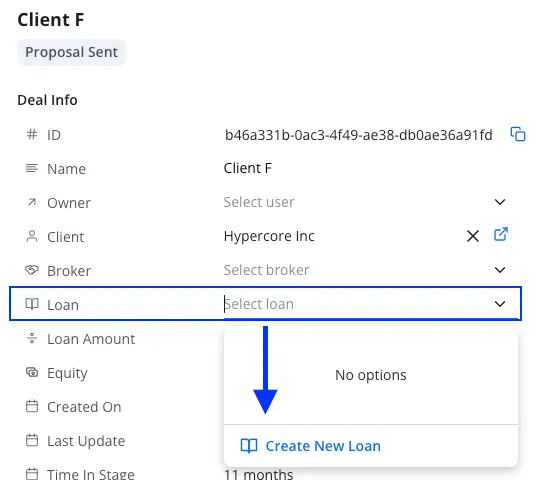Screen dimensions: 550x480
Task: Click the Owner field label
Action: pos(69,203)
